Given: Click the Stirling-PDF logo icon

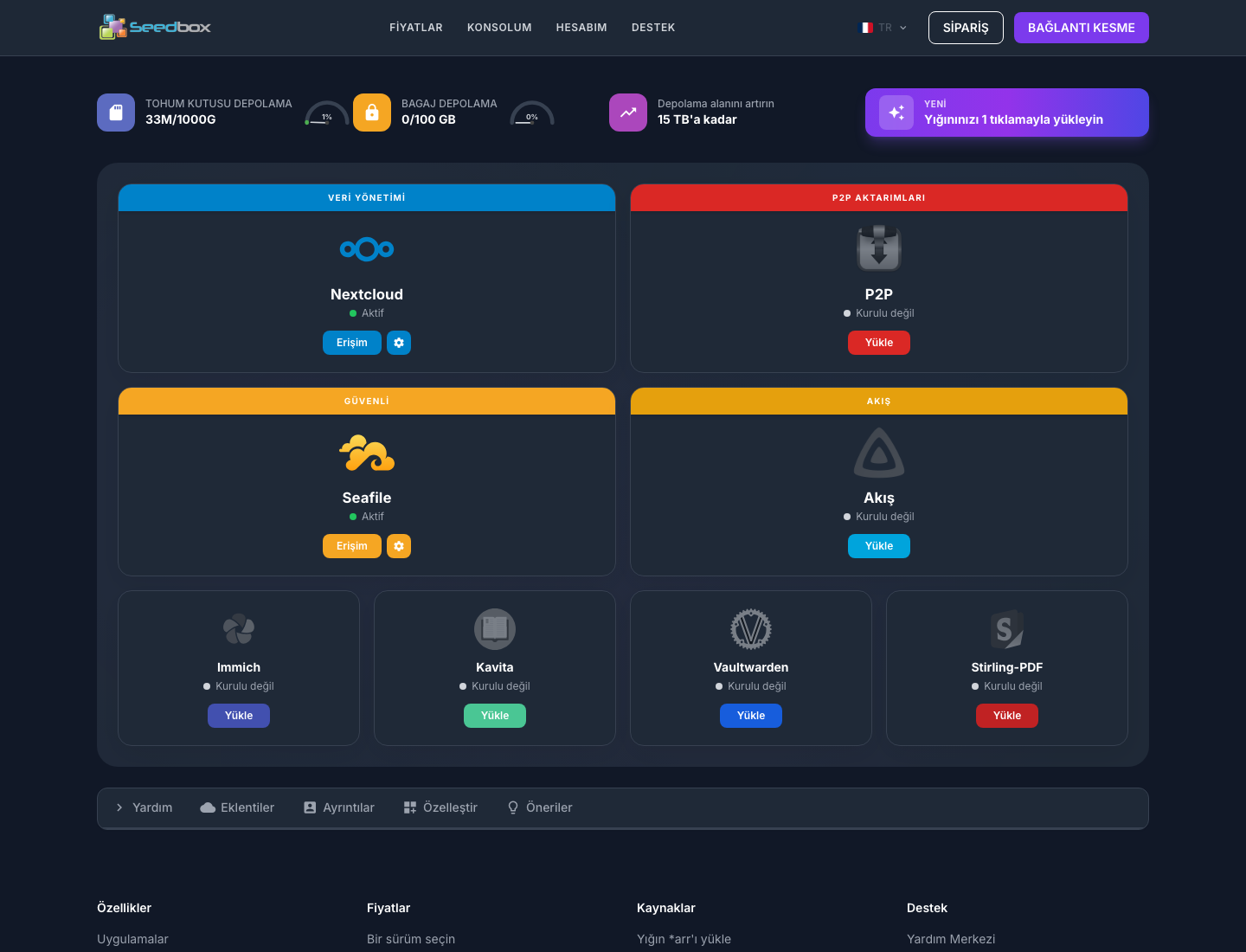Looking at the screenshot, I should click(1007, 629).
